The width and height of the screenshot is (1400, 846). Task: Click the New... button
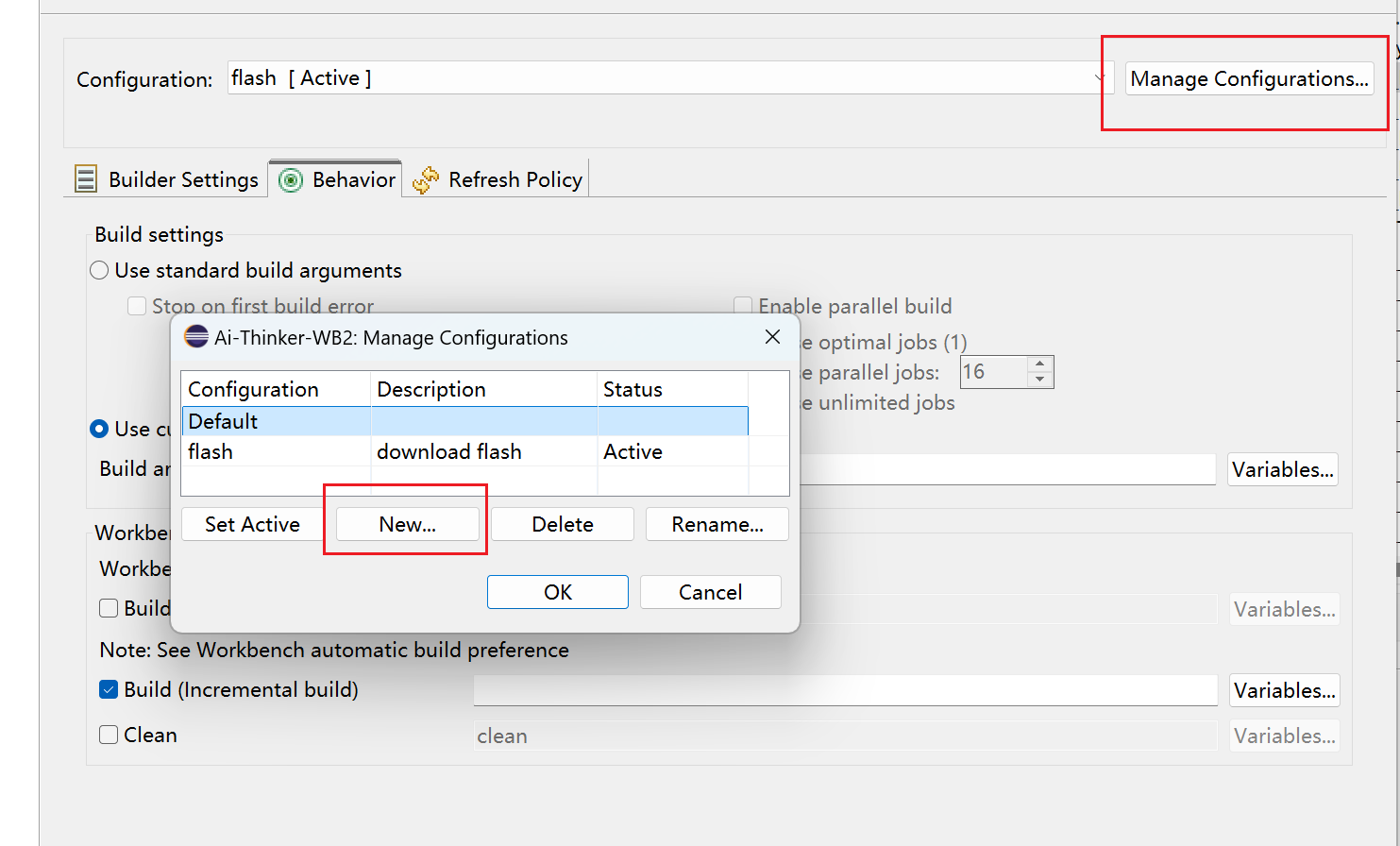pos(407,524)
